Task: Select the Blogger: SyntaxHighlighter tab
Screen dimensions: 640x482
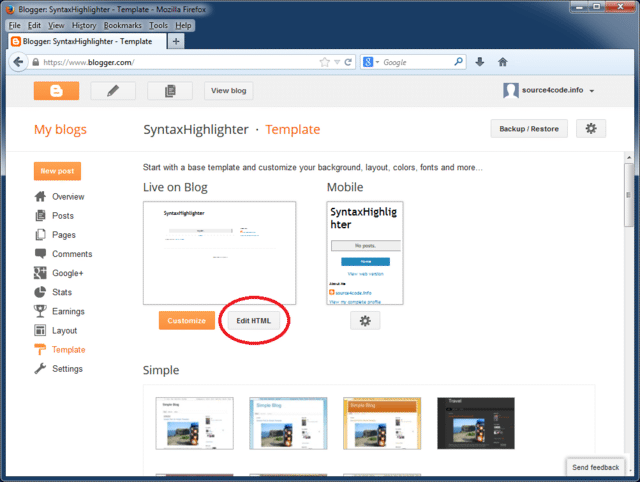Action: click(87, 41)
